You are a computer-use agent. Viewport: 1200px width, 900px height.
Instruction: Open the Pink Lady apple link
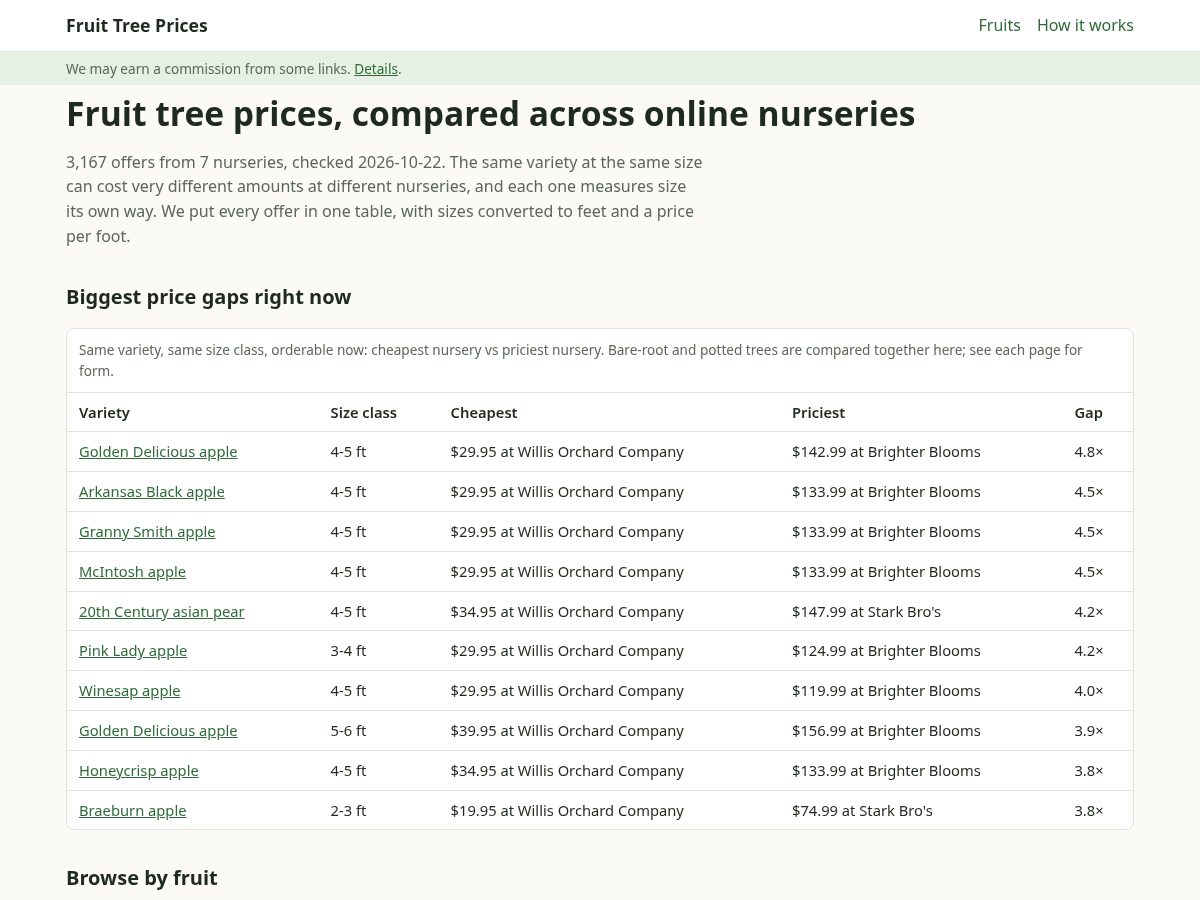pos(133,651)
